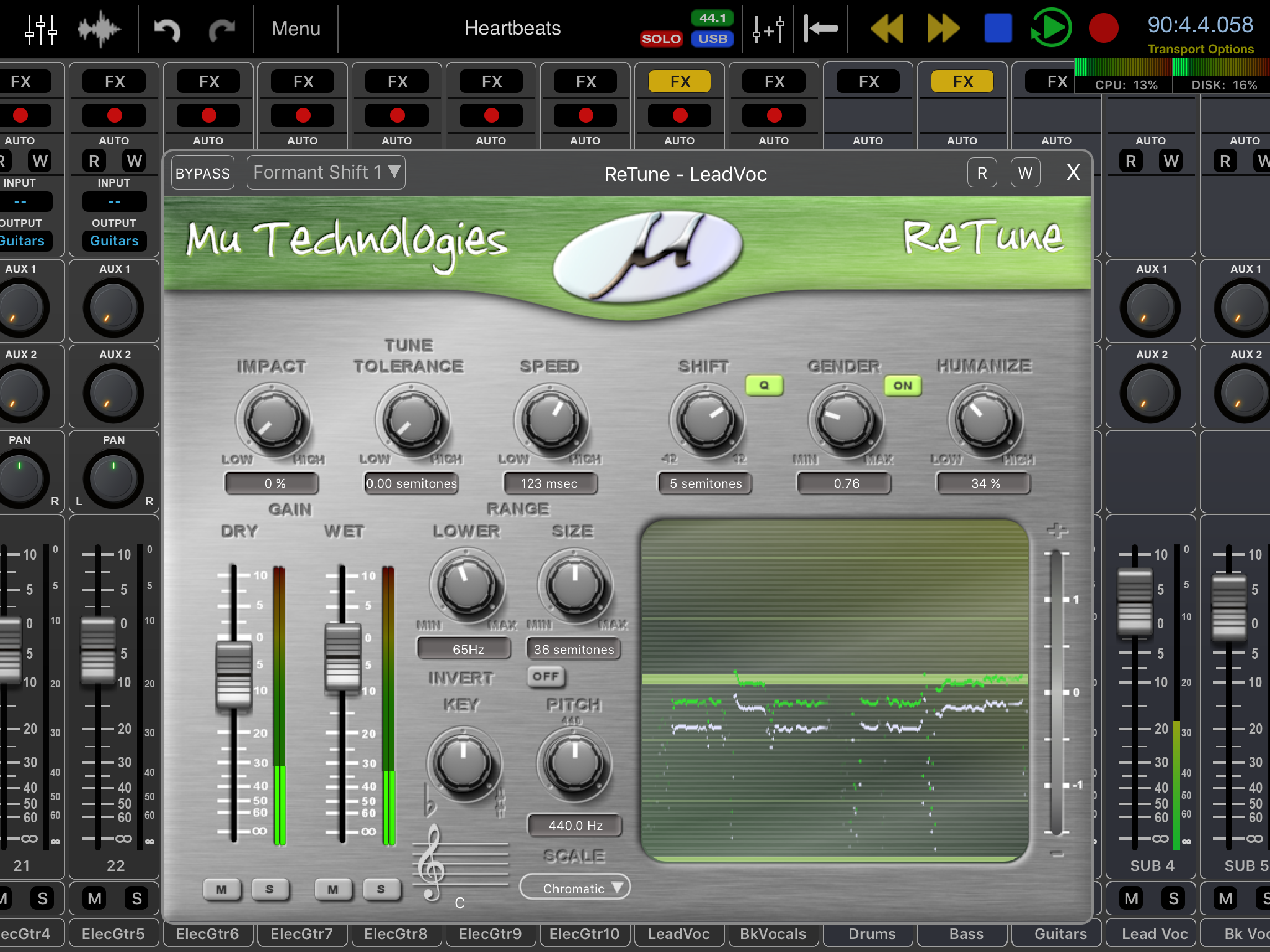Image resolution: width=1270 pixels, height=952 pixels.
Task: Click the pitch graph display
Action: point(835,690)
